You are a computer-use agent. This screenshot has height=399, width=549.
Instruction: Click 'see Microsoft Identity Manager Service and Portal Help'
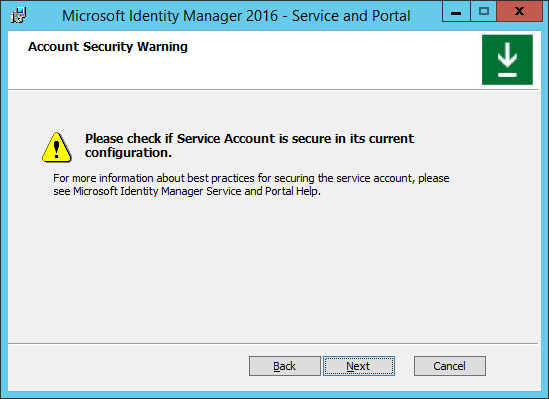pos(187,191)
